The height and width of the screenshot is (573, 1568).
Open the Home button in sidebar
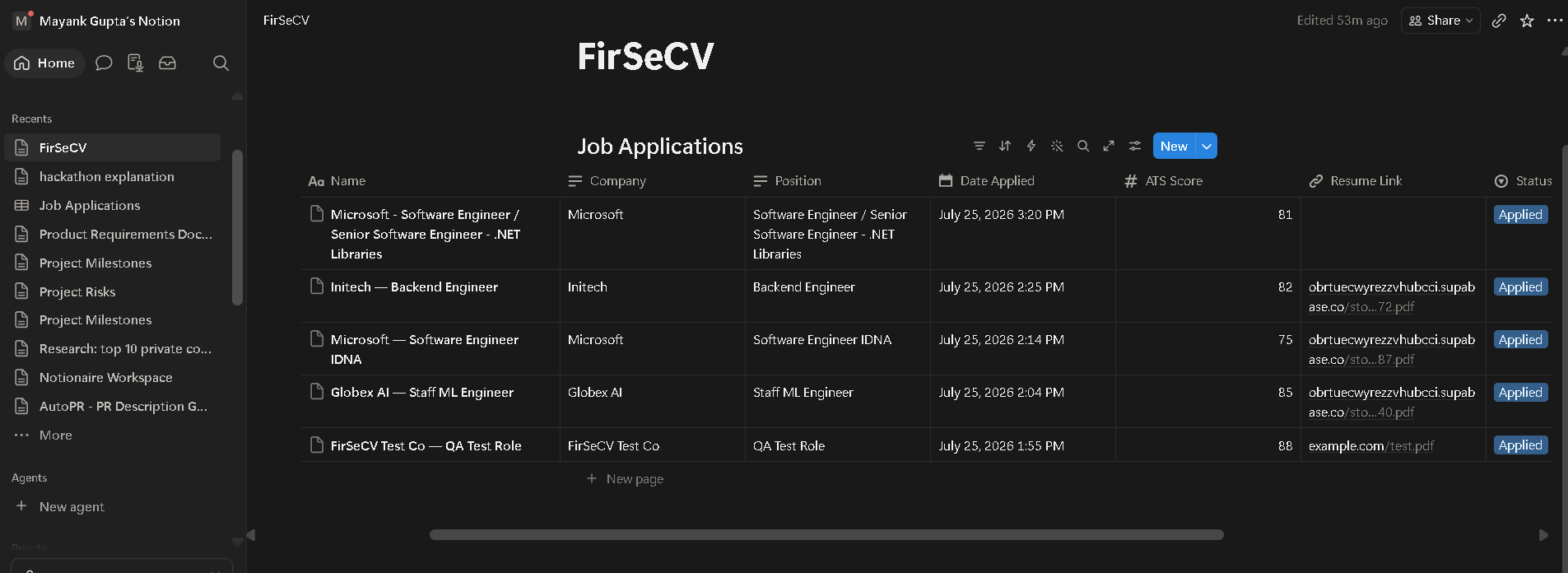click(x=45, y=63)
